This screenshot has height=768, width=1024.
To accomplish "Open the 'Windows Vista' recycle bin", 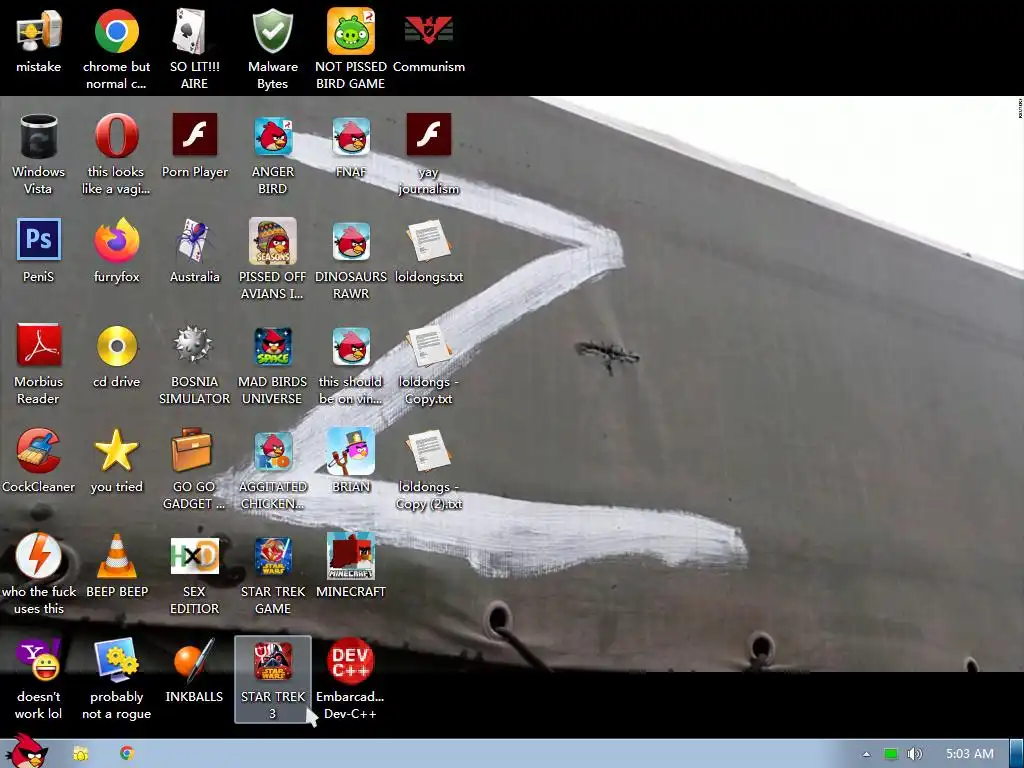I will [x=39, y=136].
